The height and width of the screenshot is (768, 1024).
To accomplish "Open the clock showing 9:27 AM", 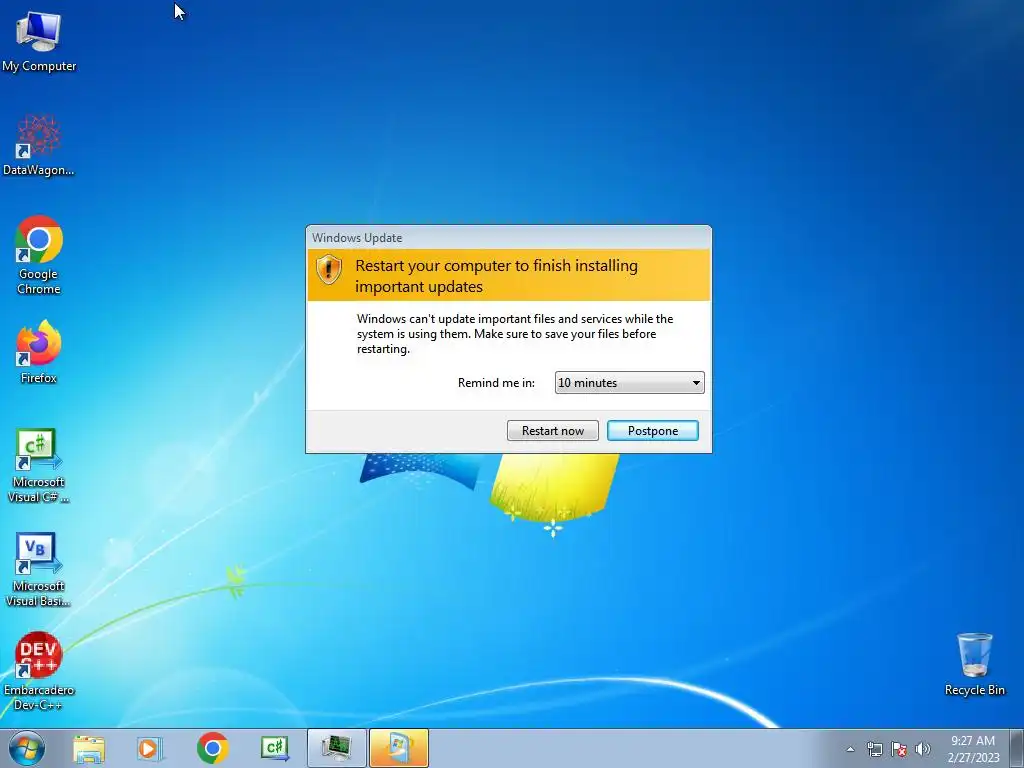I will click(973, 749).
